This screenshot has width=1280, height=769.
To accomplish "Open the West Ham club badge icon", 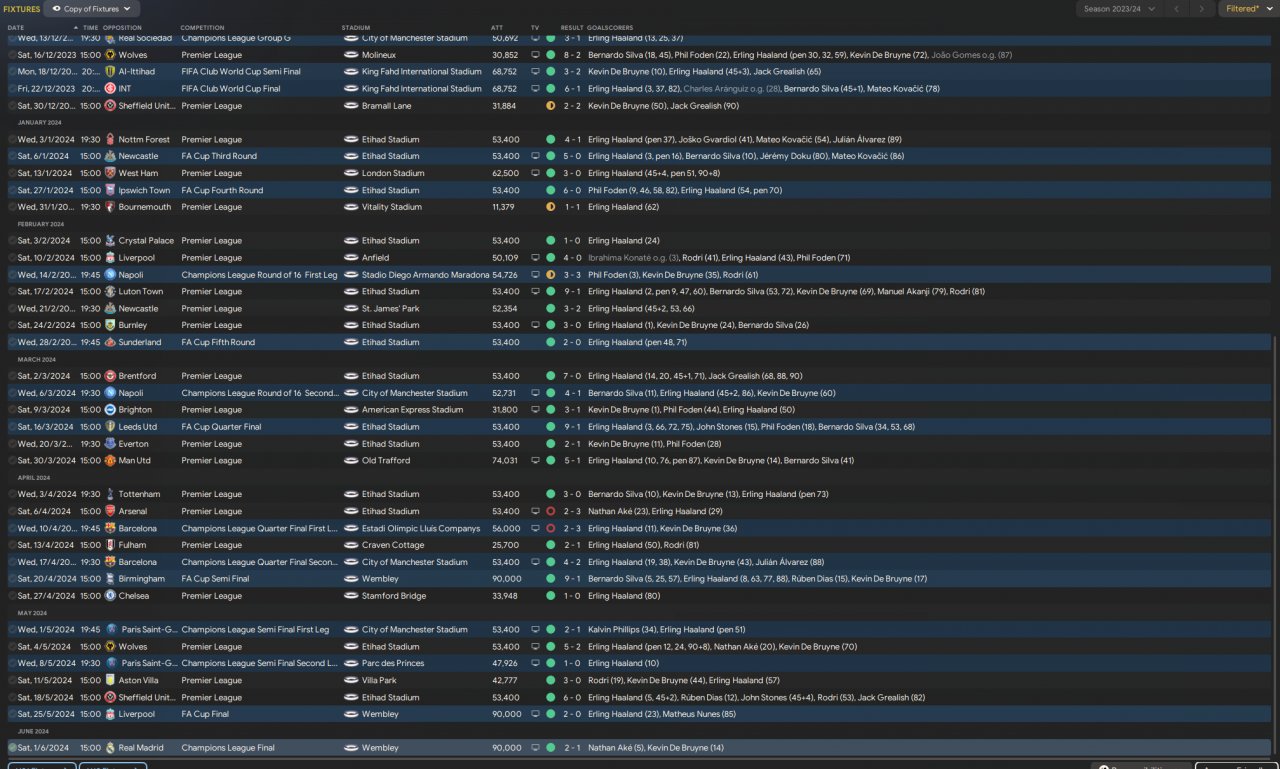I will pyautogui.click(x=110, y=173).
